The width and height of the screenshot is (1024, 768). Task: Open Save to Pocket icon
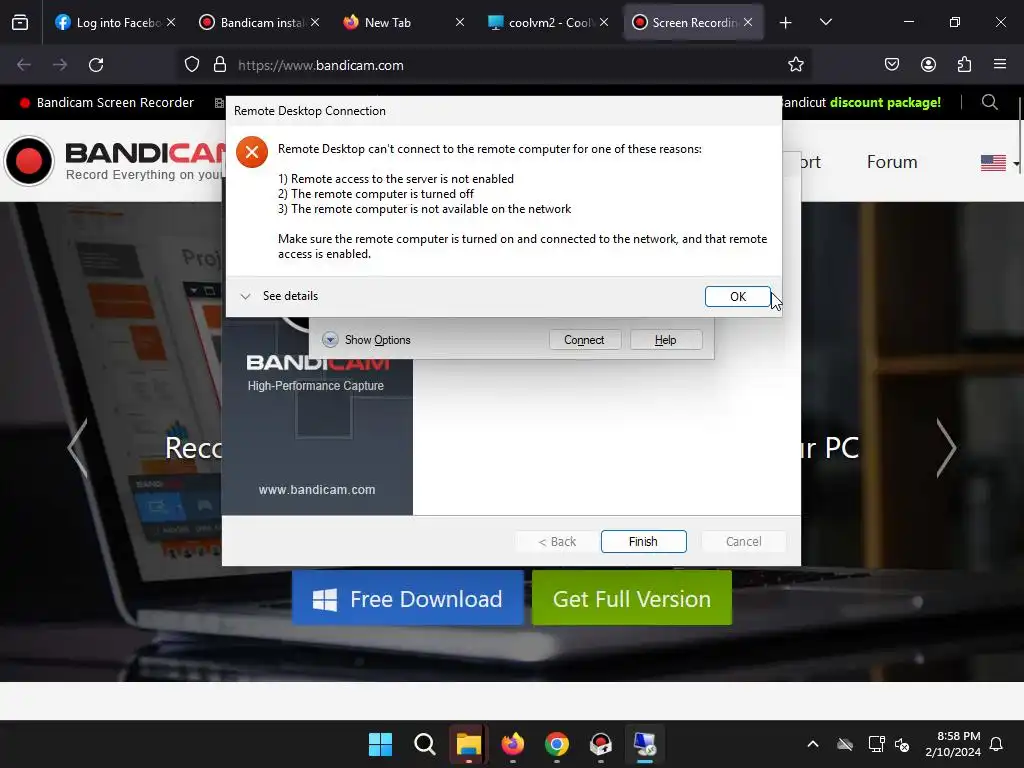(891, 65)
